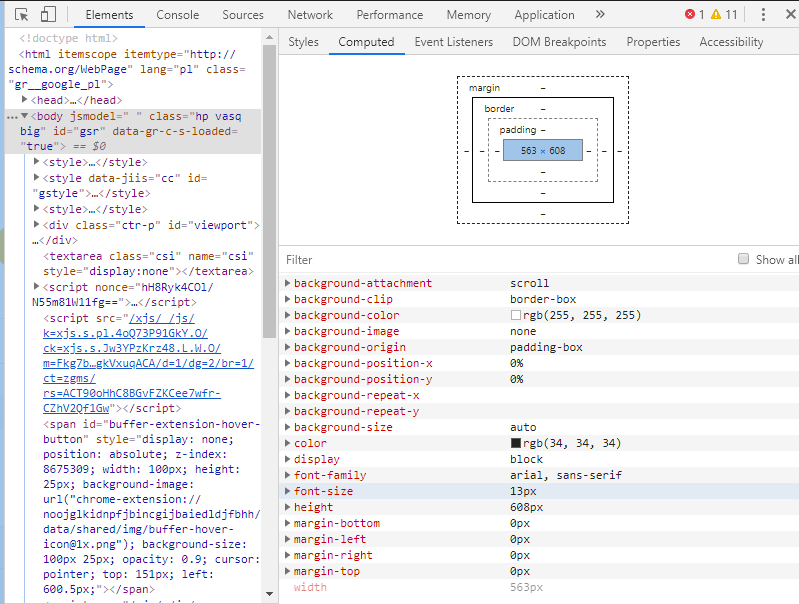Image resolution: width=799 pixels, height=604 pixels.
Task: Open the Memory tab
Action: pos(468,15)
